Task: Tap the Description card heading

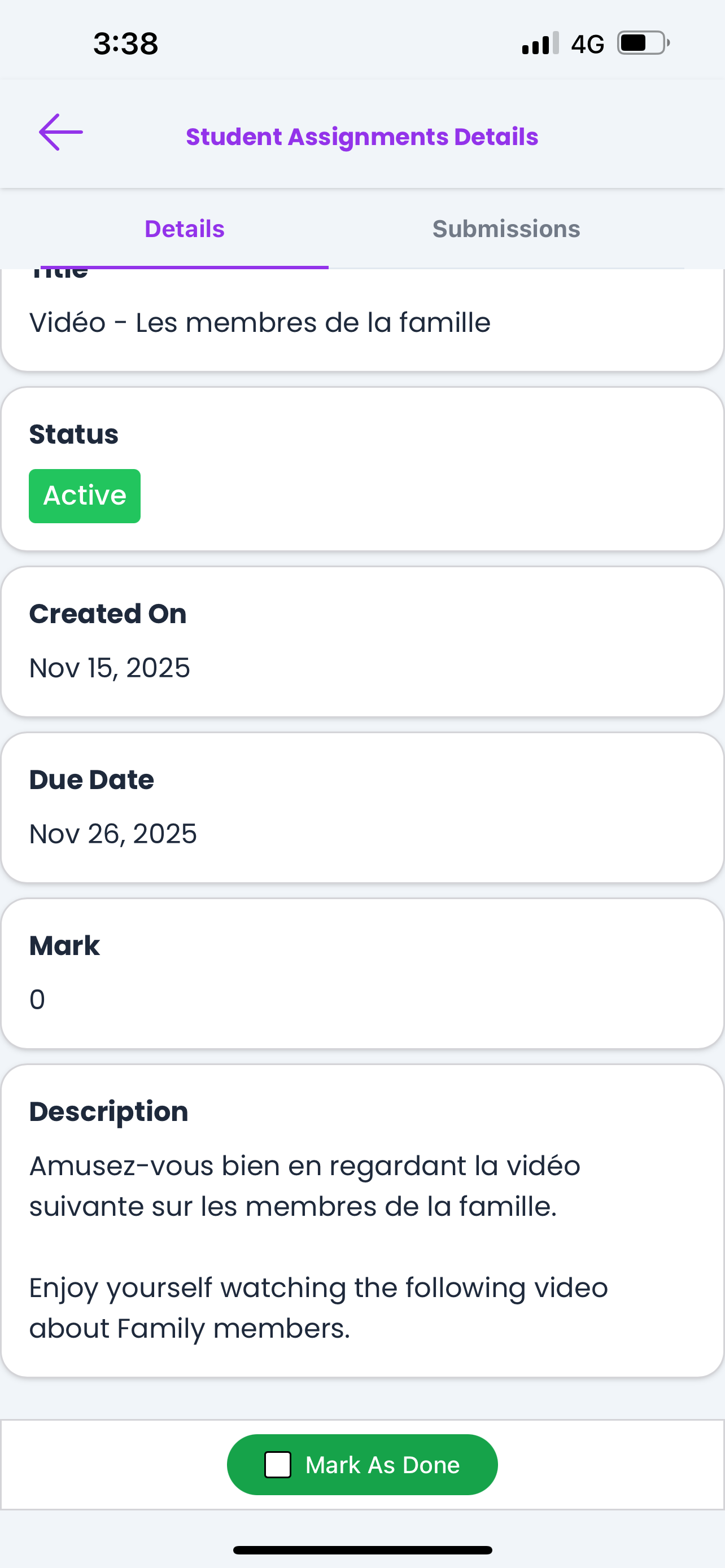Action: coord(108,1111)
